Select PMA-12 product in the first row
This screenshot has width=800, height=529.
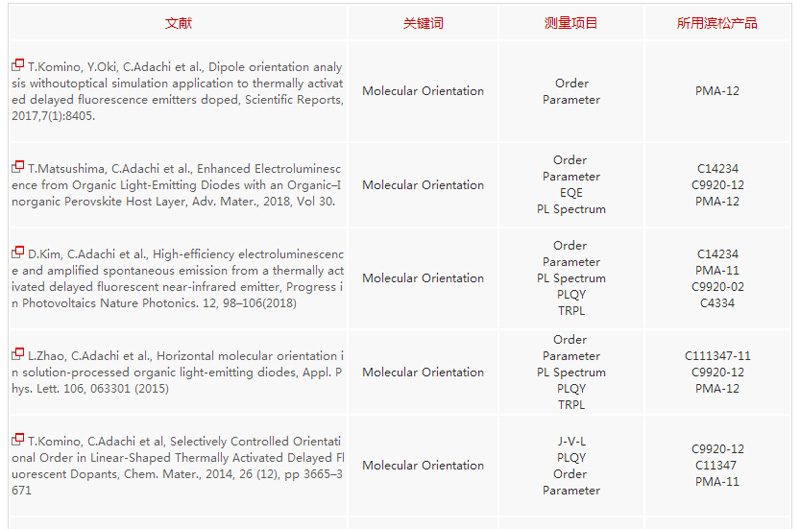pyautogui.click(x=717, y=91)
